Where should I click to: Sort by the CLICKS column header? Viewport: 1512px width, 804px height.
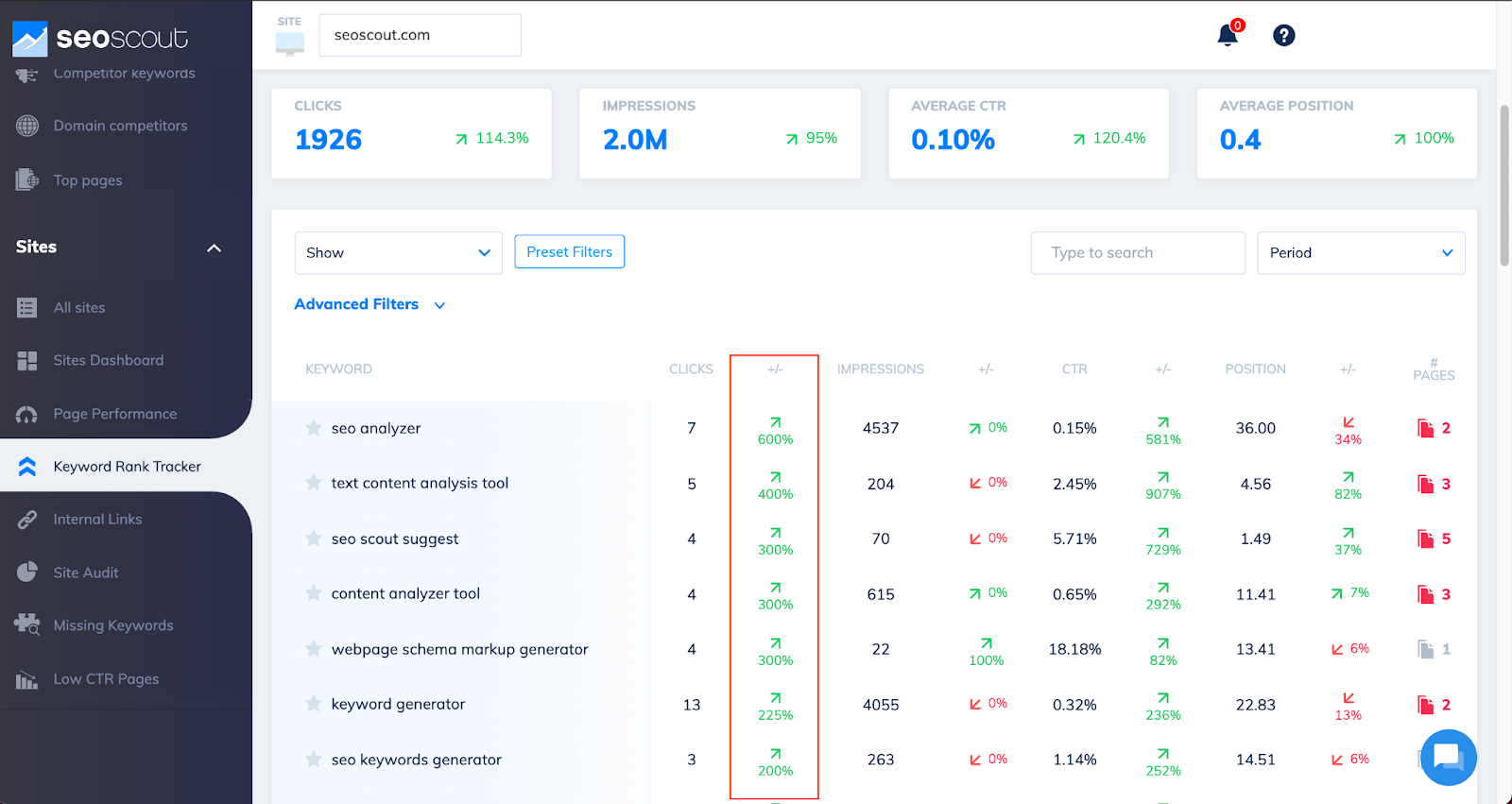691,369
